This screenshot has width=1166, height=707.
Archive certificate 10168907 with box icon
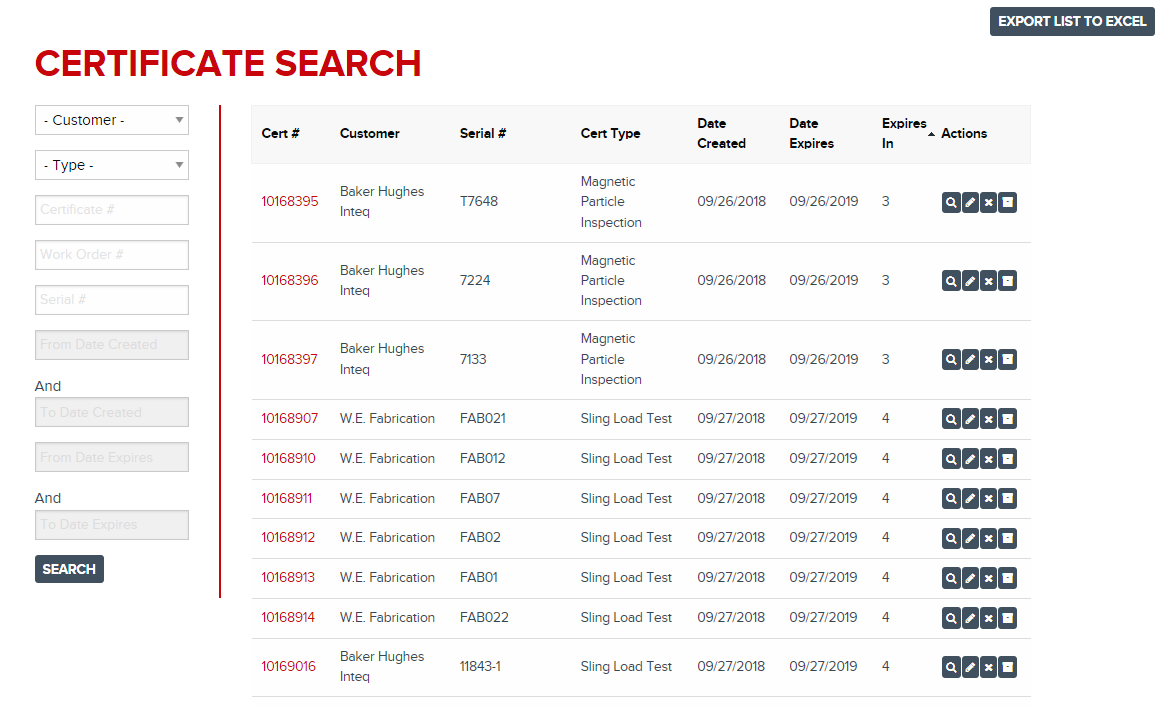(x=1008, y=419)
